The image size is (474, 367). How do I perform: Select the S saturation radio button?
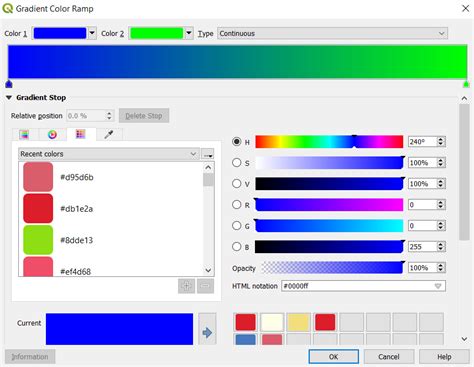tap(236, 163)
